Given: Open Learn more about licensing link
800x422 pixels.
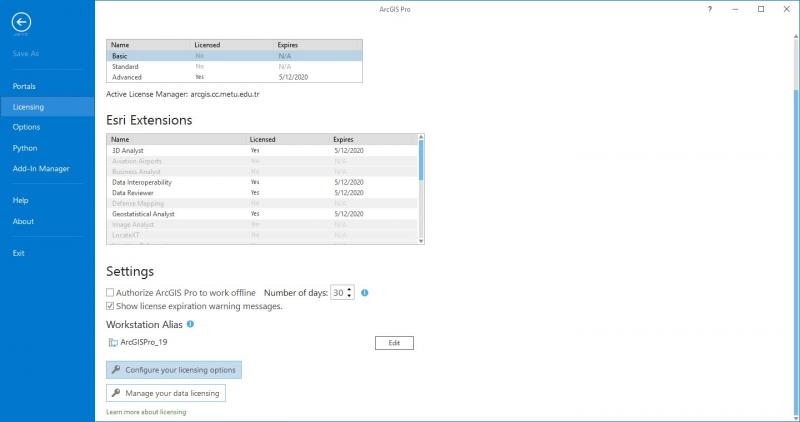Looking at the screenshot, I should (x=146, y=412).
